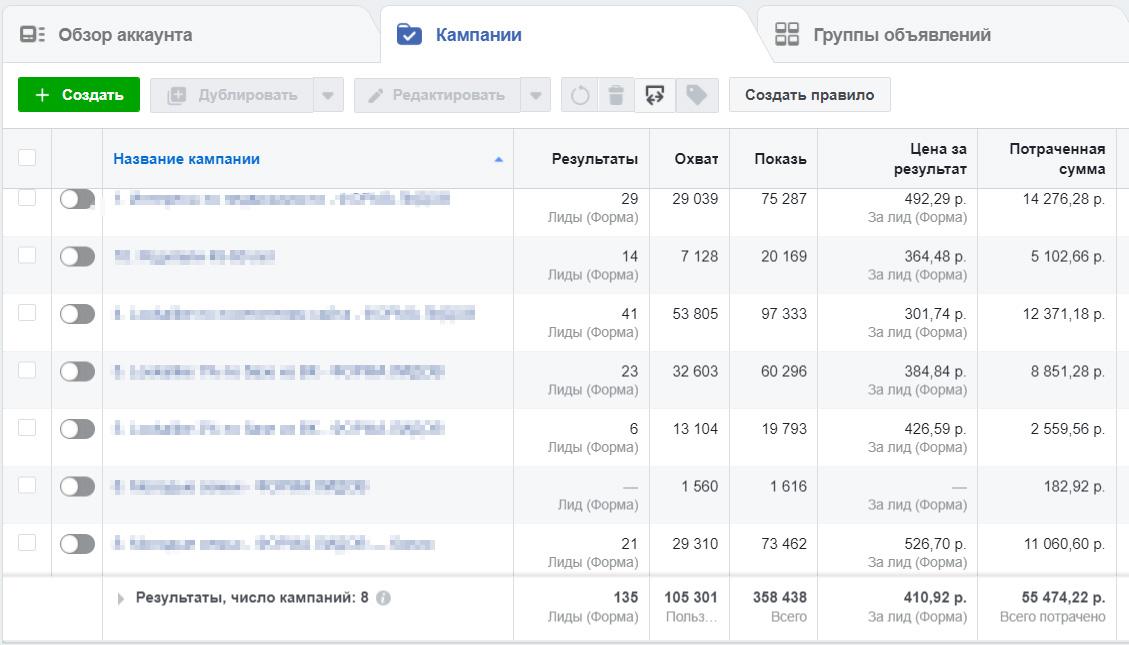Click the Создать правило button
Viewport: 1129px width, 645px height.
[808, 95]
